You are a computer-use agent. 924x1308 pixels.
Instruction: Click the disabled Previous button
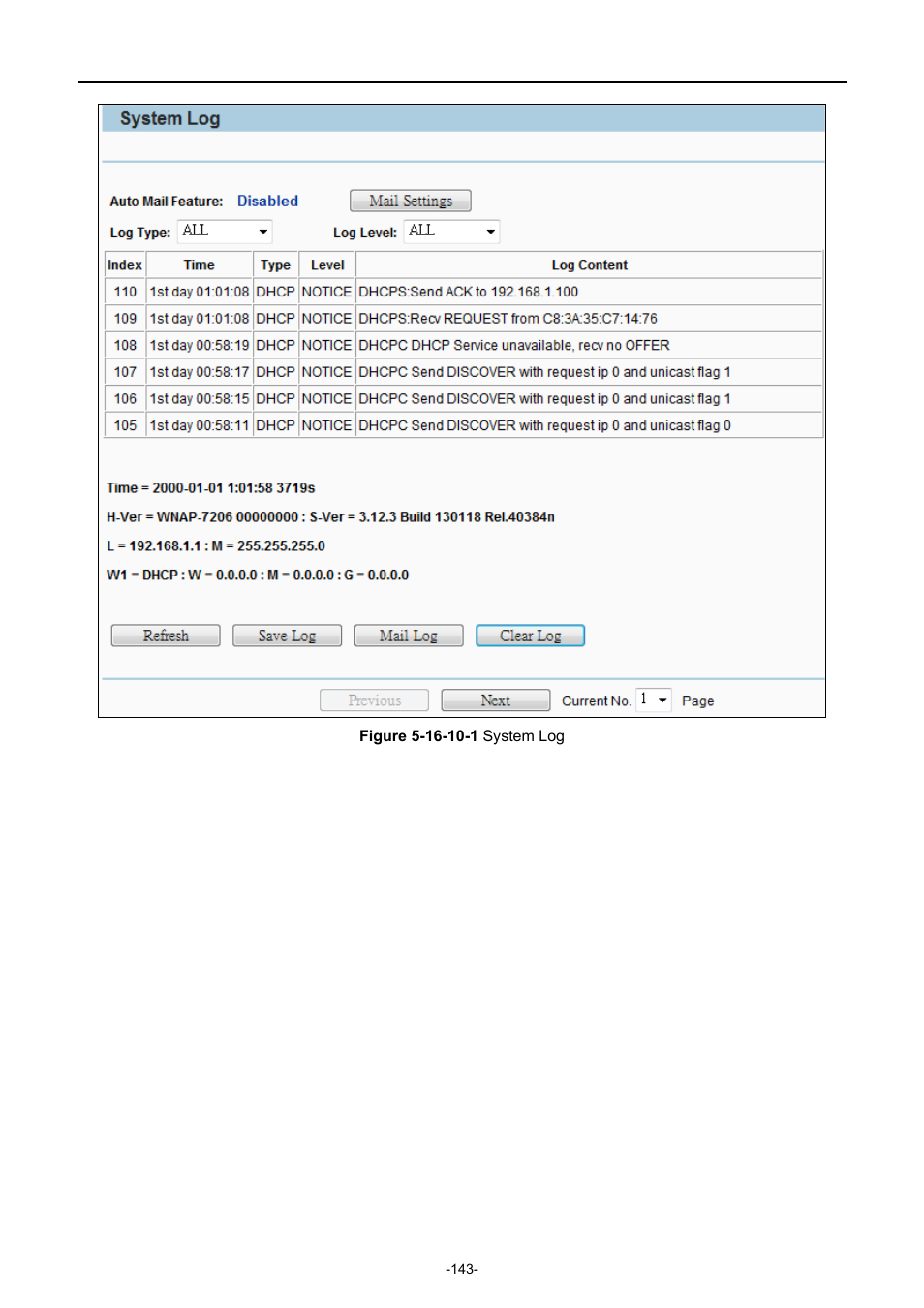[x=374, y=701]
